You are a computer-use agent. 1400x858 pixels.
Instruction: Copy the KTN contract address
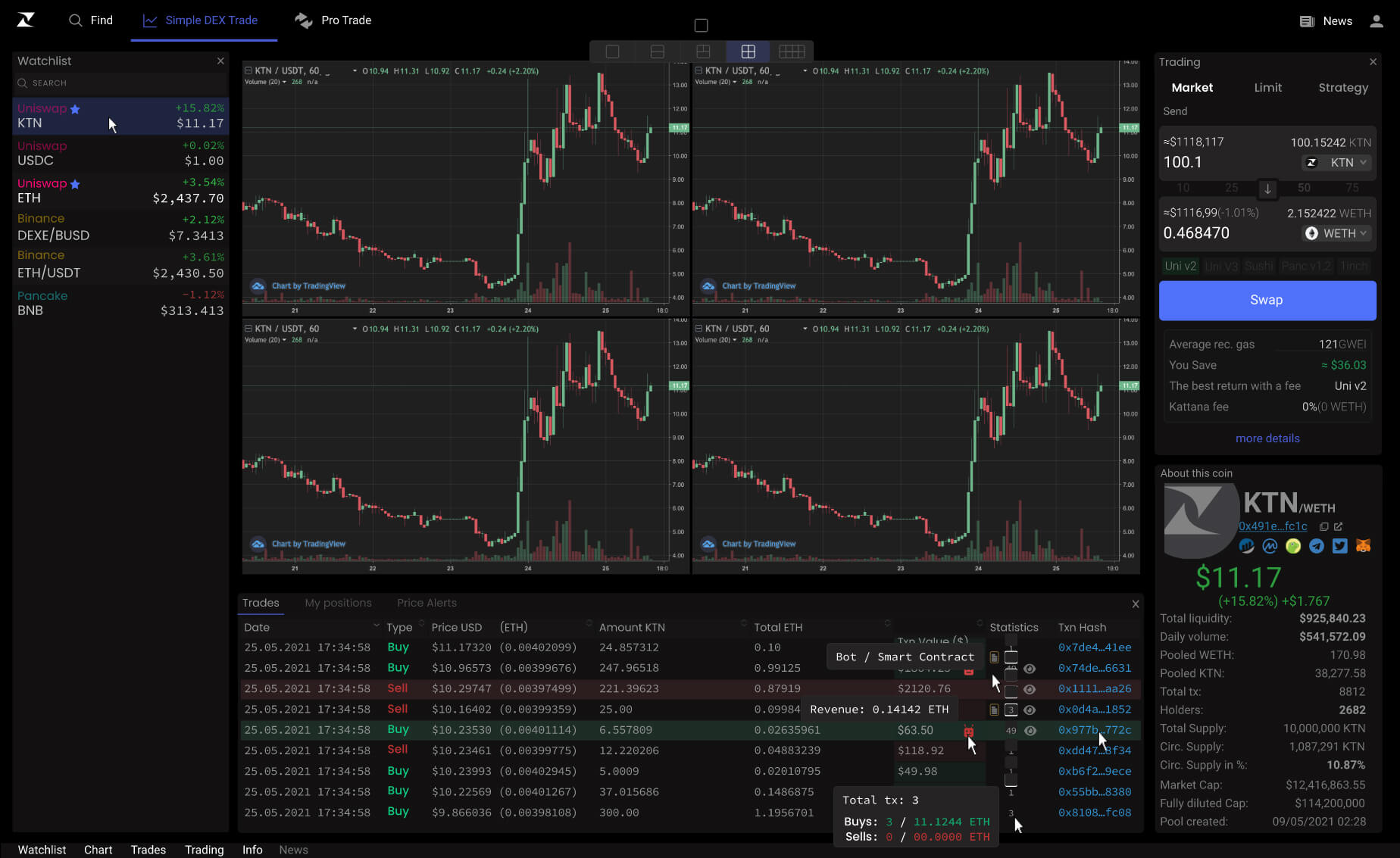coord(1323,527)
